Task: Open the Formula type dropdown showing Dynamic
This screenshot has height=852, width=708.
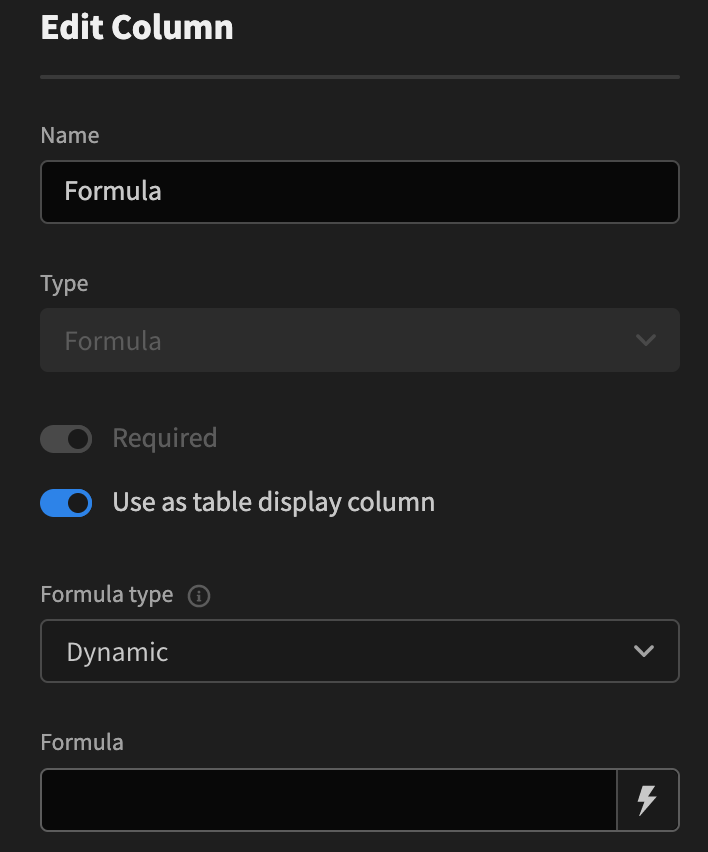Action: point(360,651)
